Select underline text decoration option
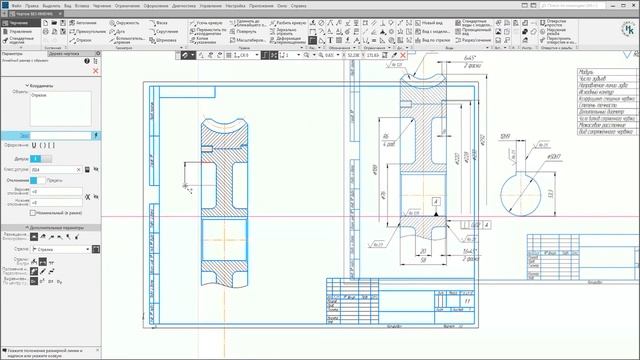The height and width of the screenshot is (360, 640). [x=34, y=145]
